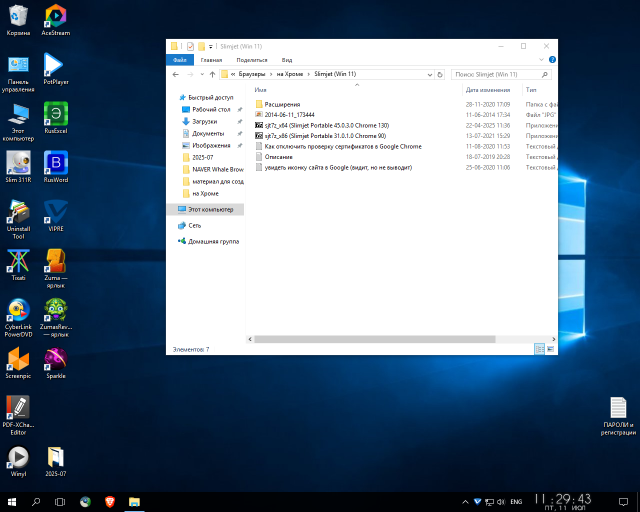
Task: Click the Explorer help question mark icon
Action: 552,60
